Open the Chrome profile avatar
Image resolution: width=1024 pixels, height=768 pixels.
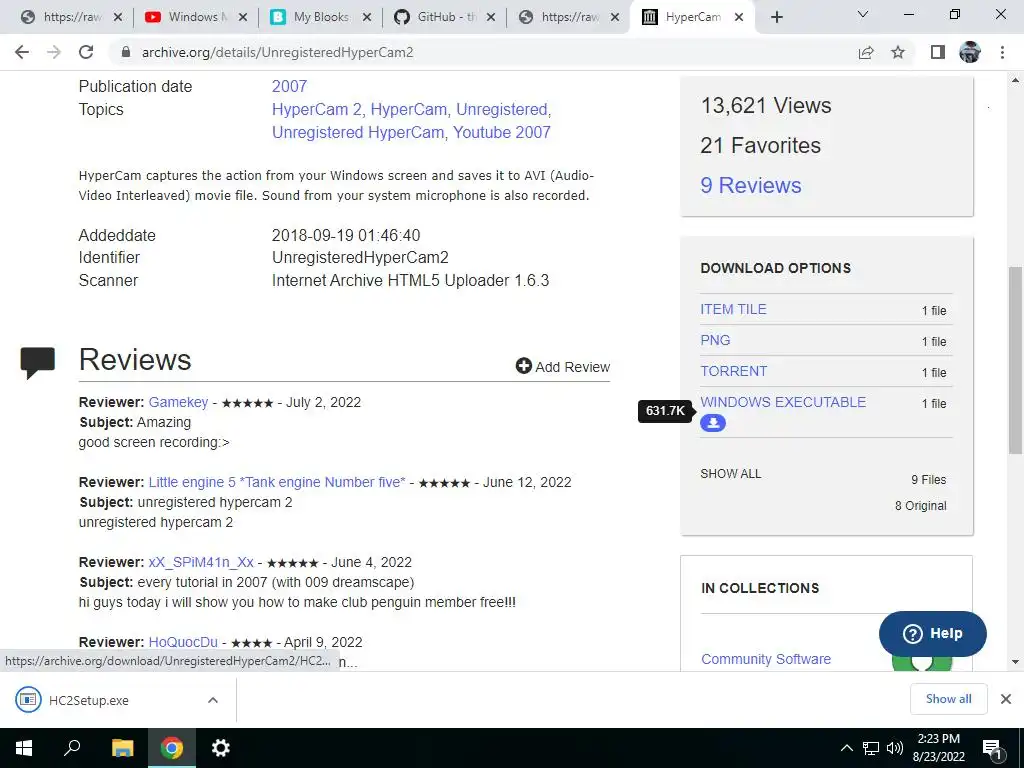(x=970, y=52)
